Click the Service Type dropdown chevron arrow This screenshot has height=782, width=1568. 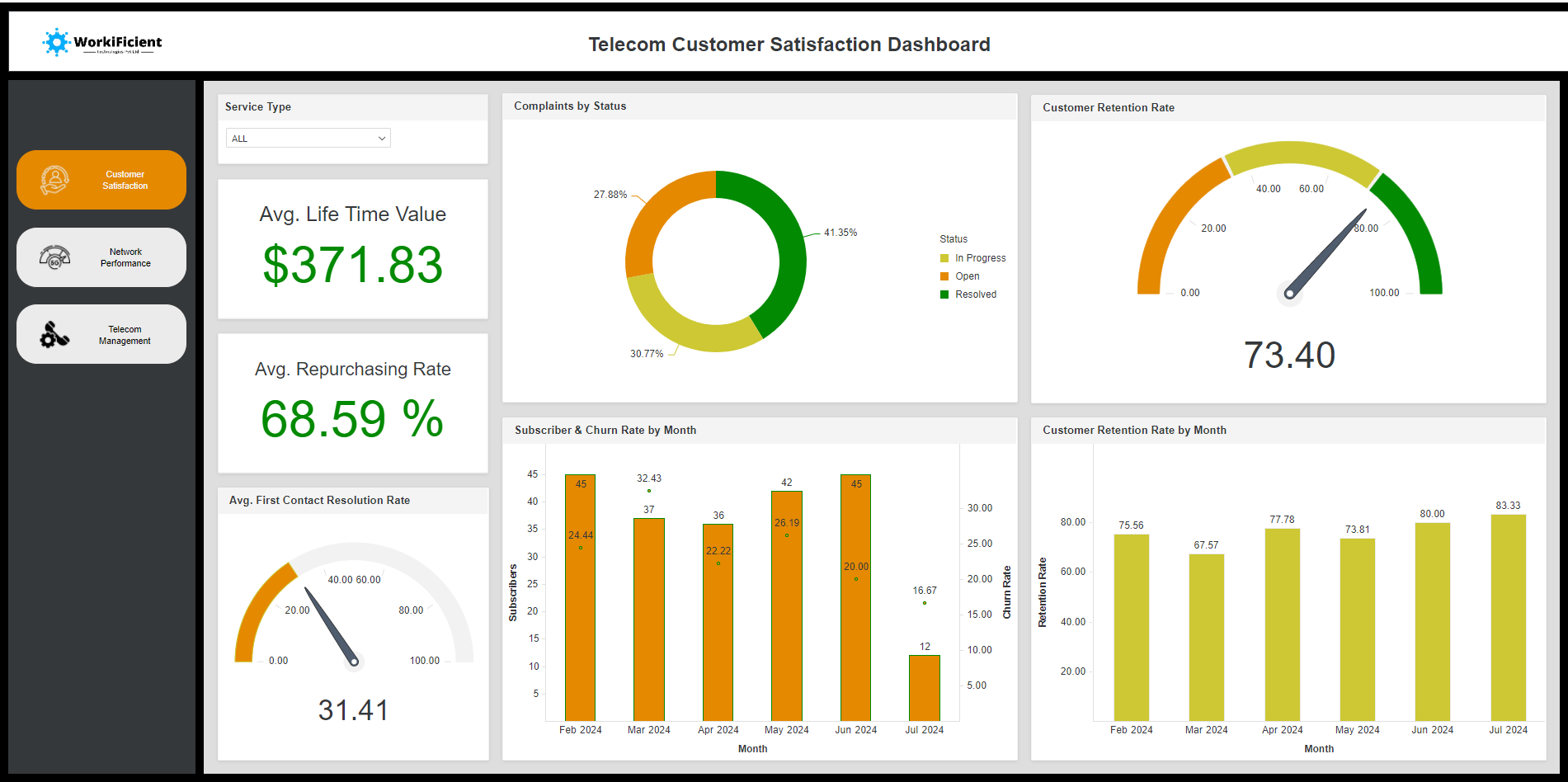click(x=382, y=139)
